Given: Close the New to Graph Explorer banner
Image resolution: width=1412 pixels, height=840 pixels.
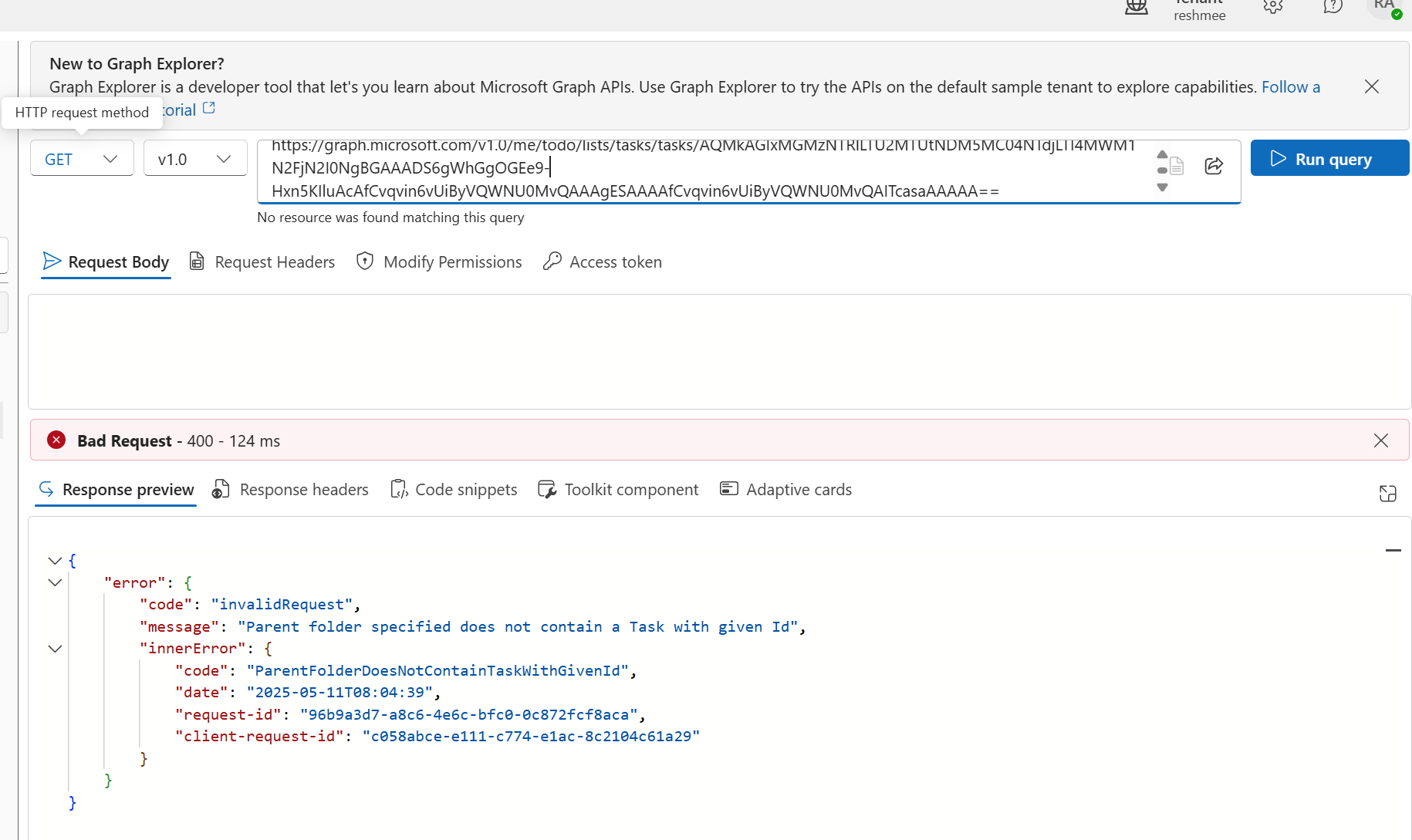Looking at the screenshot, I should [1371, 86].
